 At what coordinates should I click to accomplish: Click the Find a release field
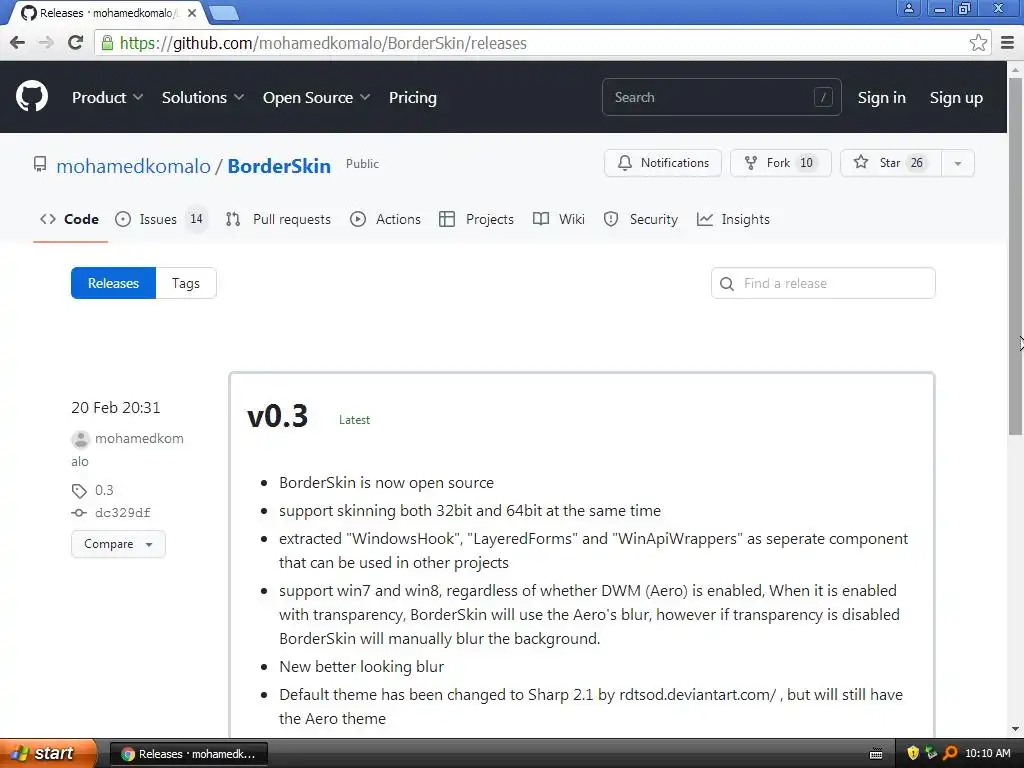(823, 283)
